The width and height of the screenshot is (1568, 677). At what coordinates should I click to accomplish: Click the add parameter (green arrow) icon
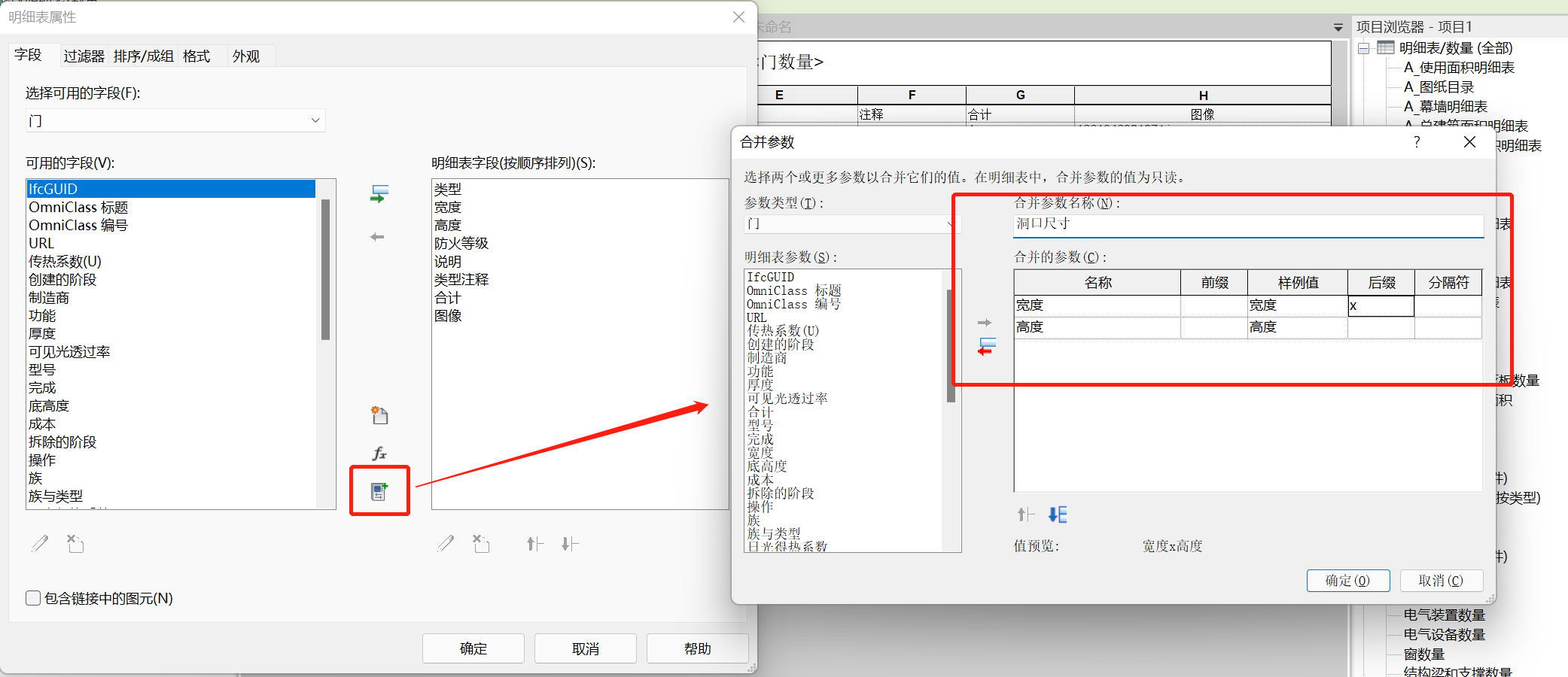coord(379,194)
